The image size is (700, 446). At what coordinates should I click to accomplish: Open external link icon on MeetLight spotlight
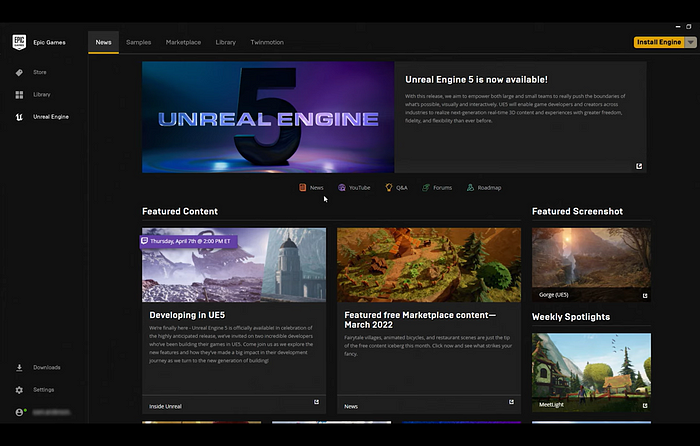(x=645, y=405)
